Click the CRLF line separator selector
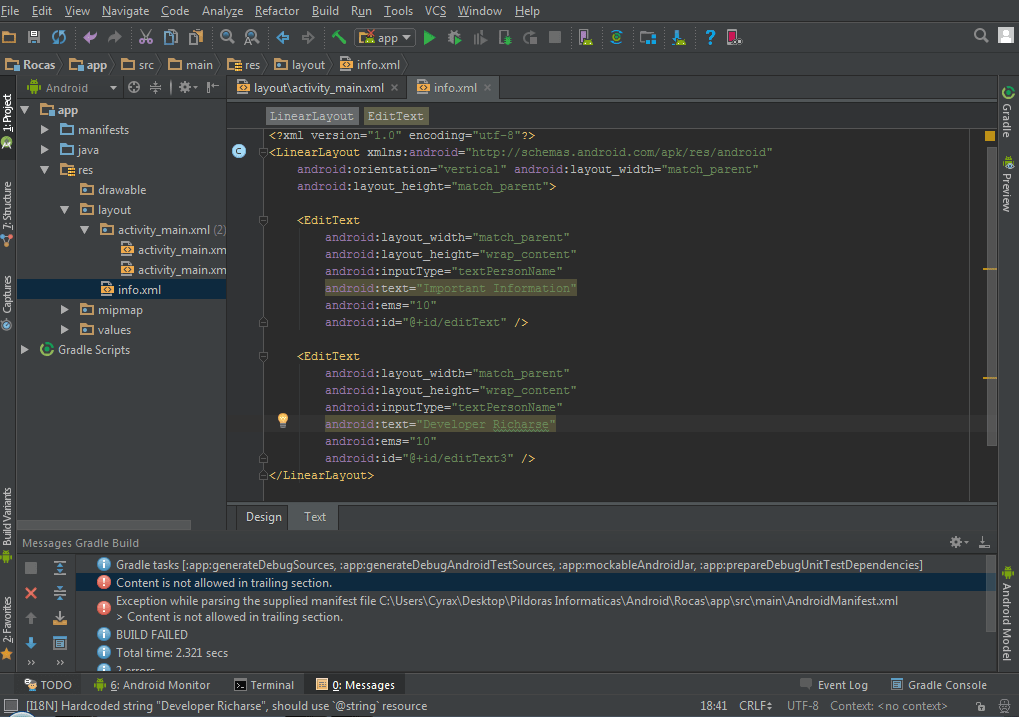The width and height of the screenshot is (1024, 717). pyautogui.click(x=756, y=705)
